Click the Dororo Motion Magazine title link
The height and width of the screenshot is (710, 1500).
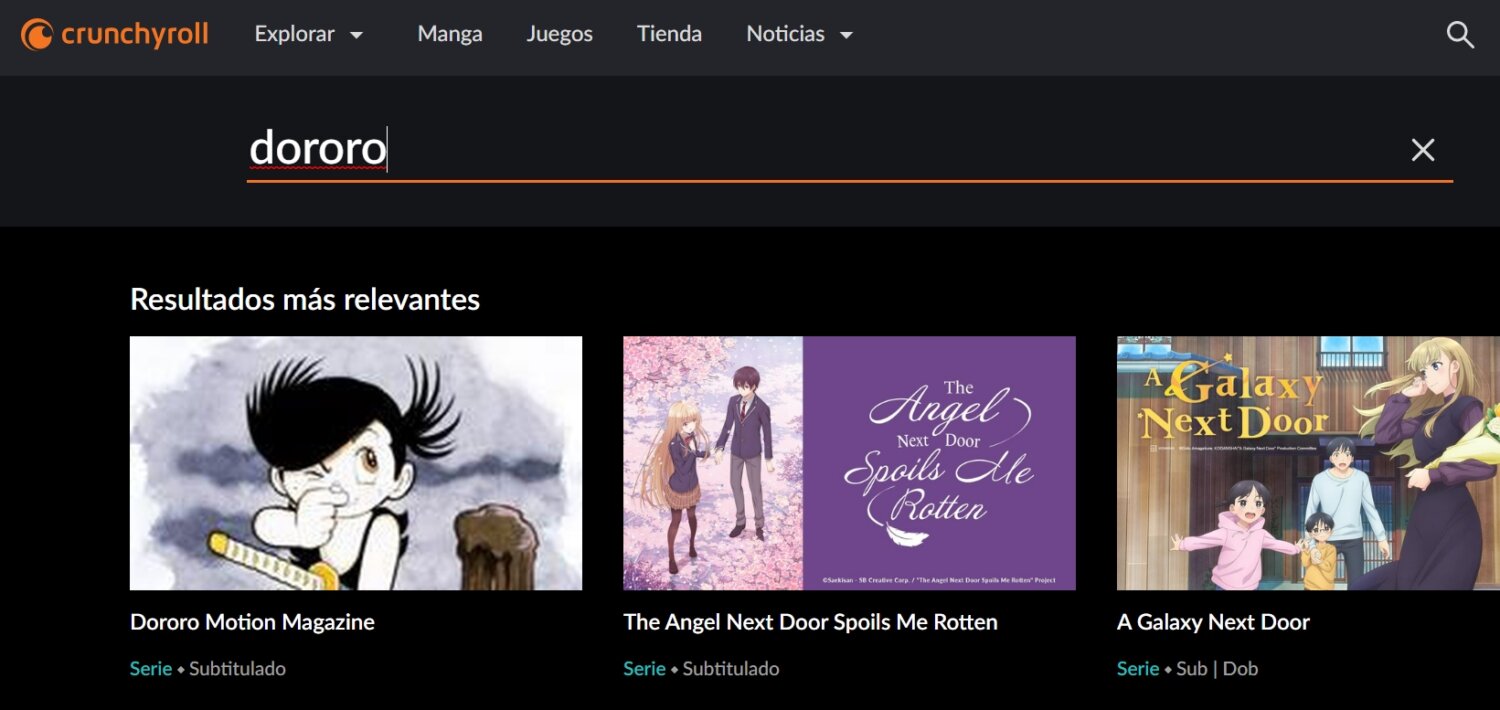252,622
